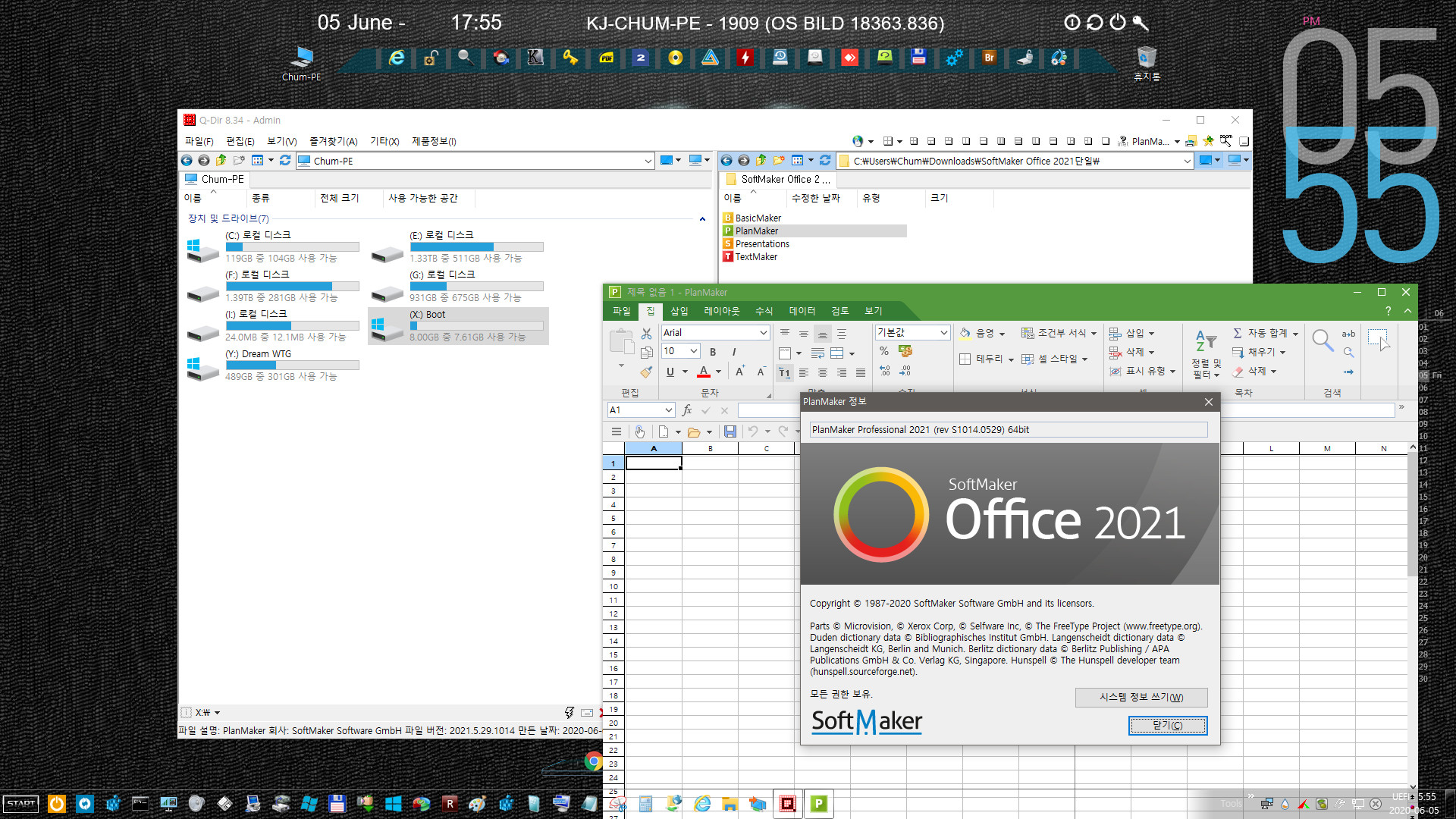
Task: Expand the 테두리 borders dropdown
Action: pyautogui.click(x=1011, y=359)
